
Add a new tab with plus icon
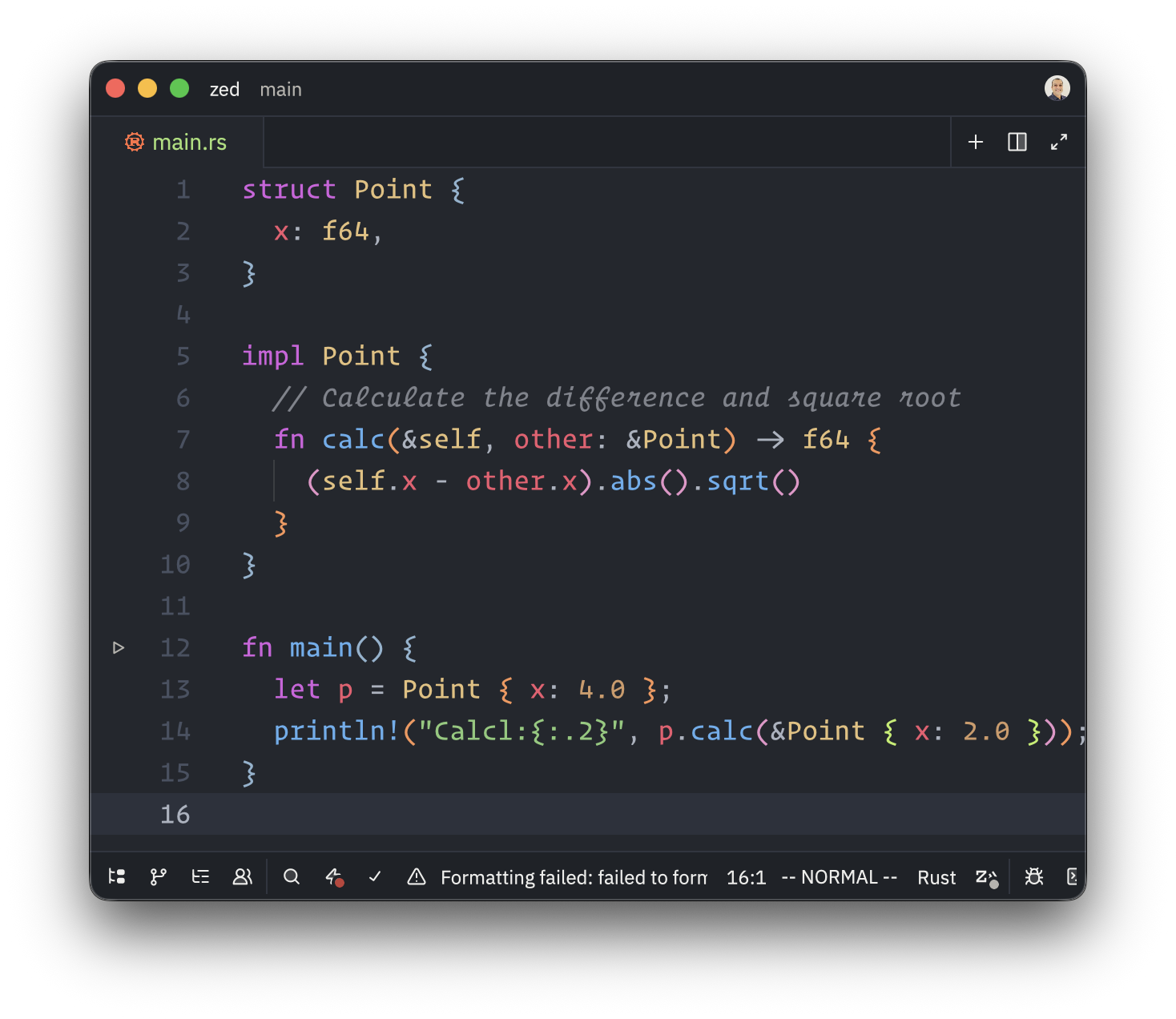coord(976,142)
